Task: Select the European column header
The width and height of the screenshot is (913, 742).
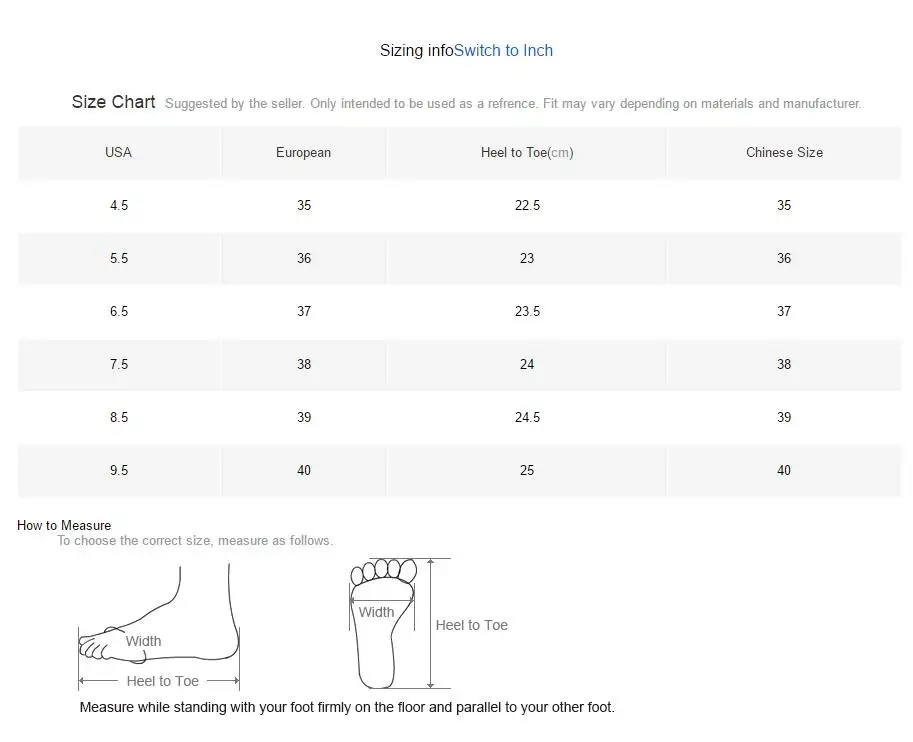Action: (303, 153)
